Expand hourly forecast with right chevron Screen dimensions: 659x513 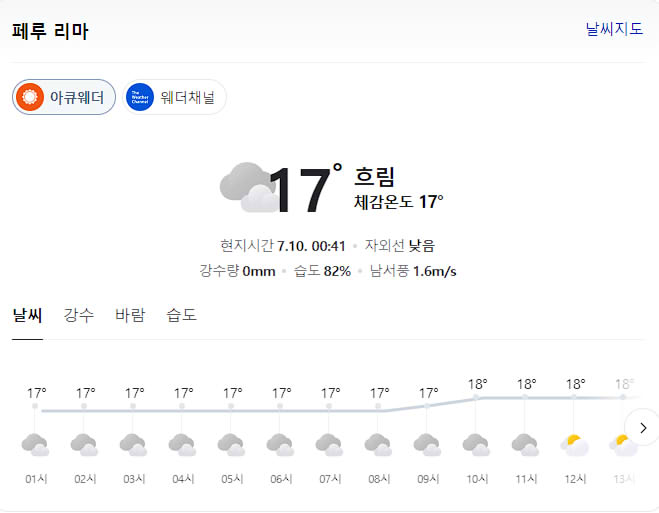(643, 428)
